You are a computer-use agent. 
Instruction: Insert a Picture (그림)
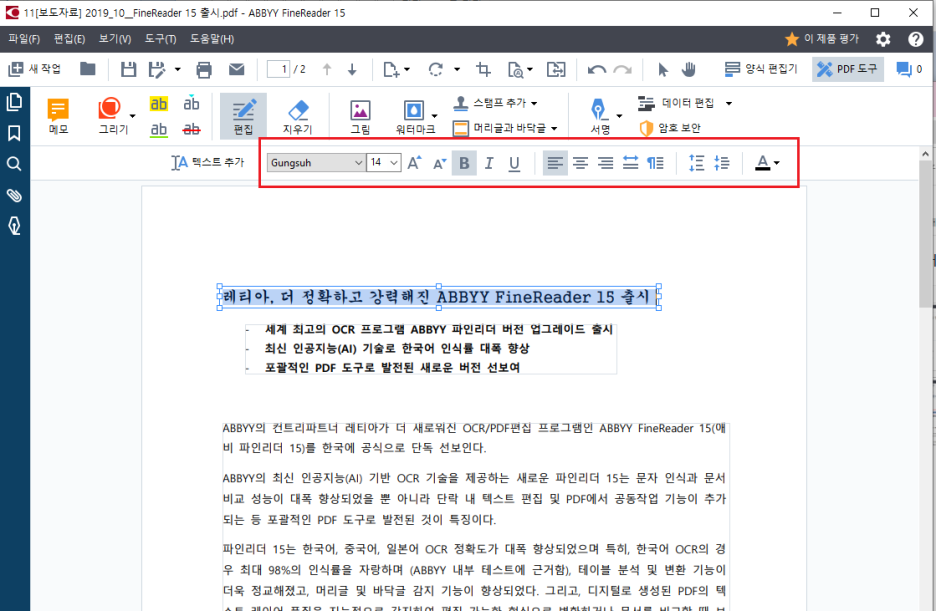click(360, 116)
